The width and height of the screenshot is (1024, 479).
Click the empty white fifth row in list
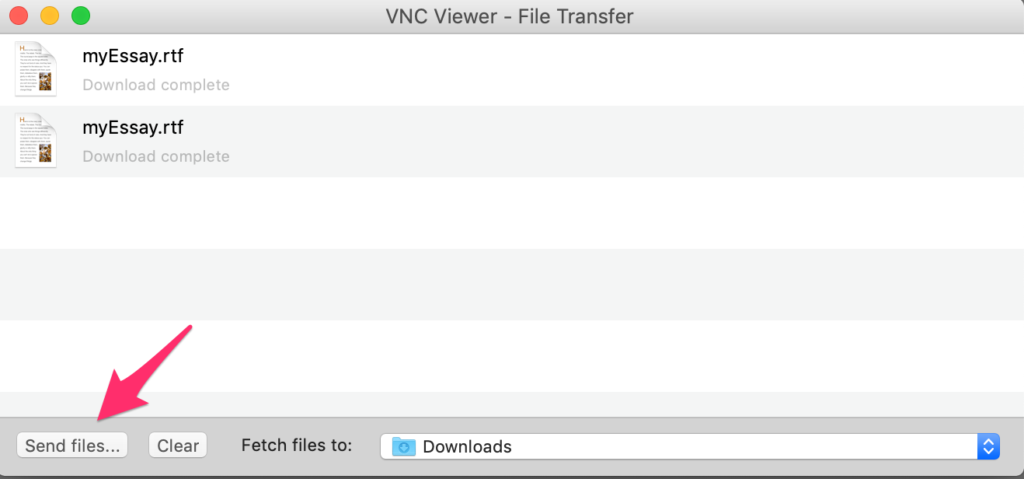[512, 356]
